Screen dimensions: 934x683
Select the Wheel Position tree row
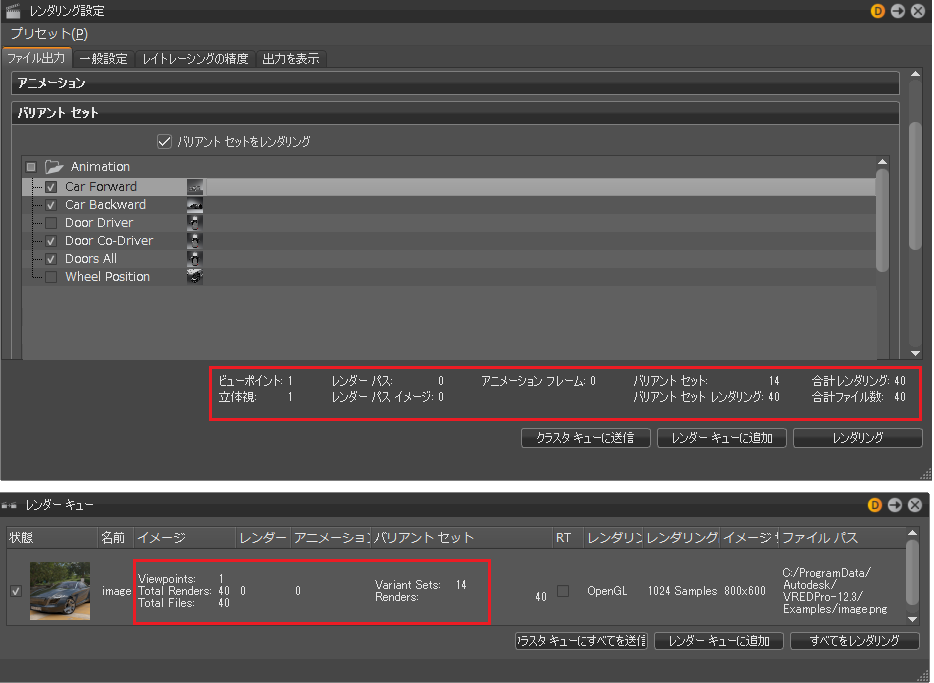pyautogui.click(x=449, y=277)
